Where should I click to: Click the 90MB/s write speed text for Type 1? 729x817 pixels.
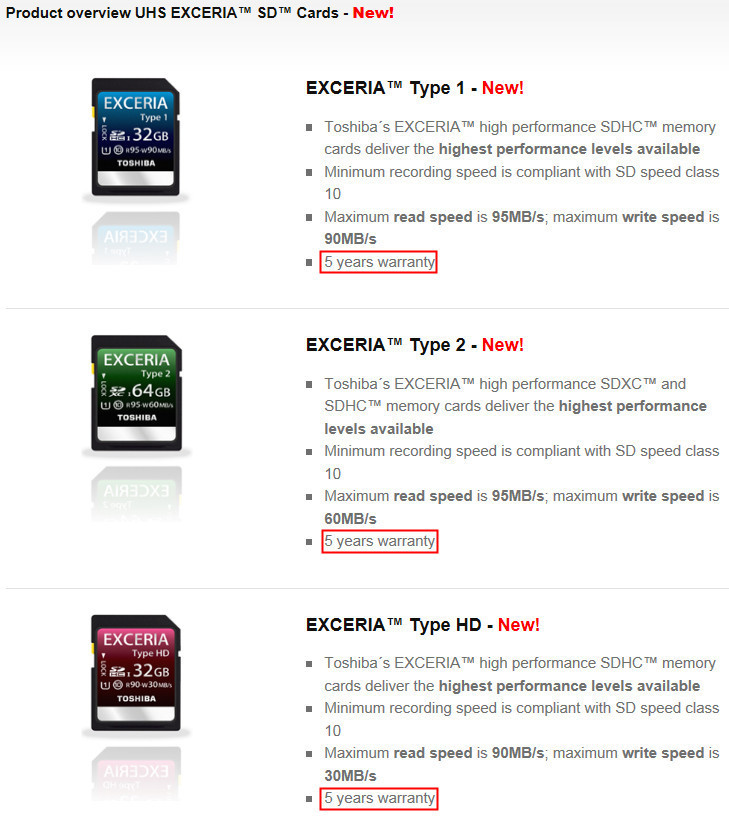click(x=350, y=239)
